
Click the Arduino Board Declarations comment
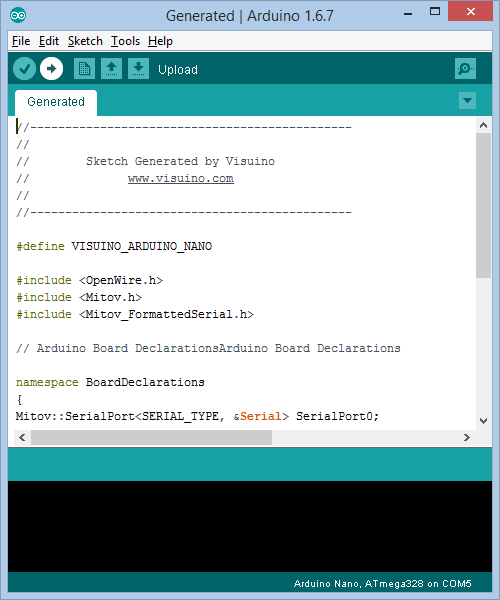[208, 348]
